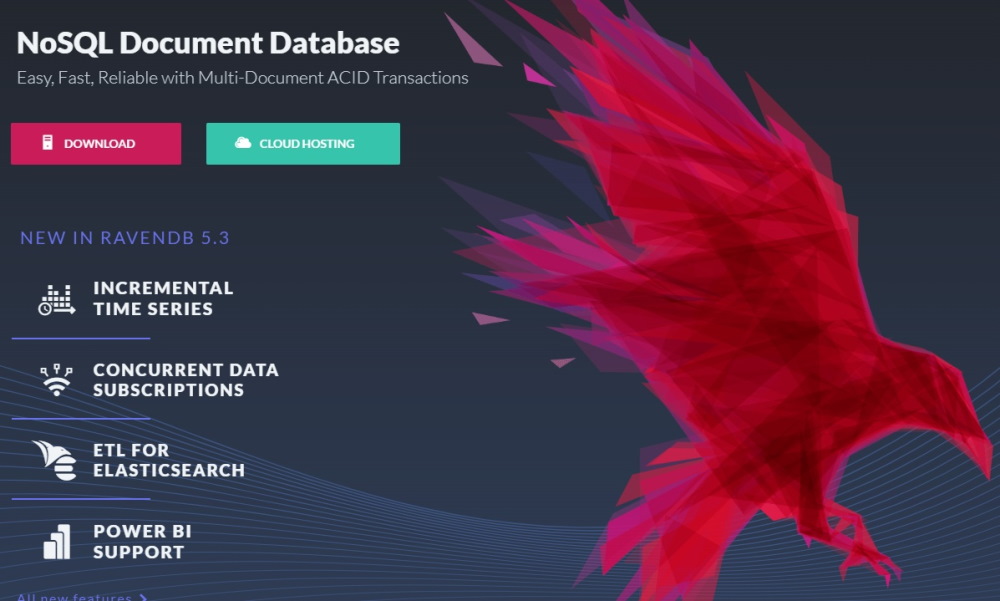Viewport: 1000px width, 601px height.
Task: Click the 'NoSQL Document Database' headline
Action: [208, 43]
